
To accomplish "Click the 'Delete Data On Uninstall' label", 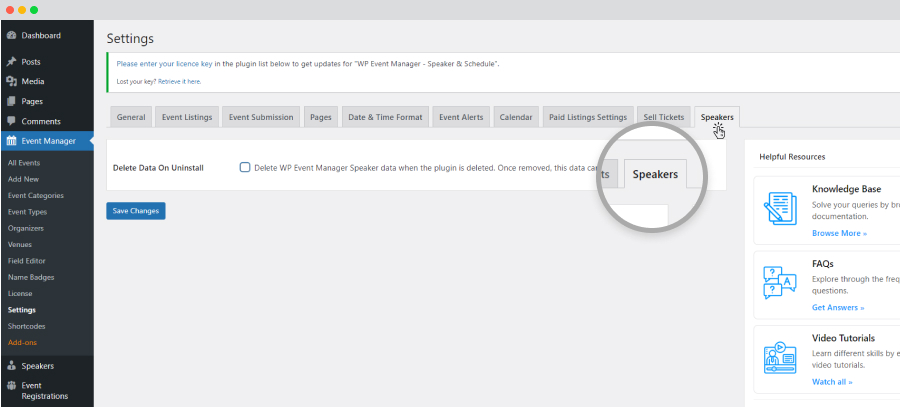I will pyautogui.click(x=158, y=168).
